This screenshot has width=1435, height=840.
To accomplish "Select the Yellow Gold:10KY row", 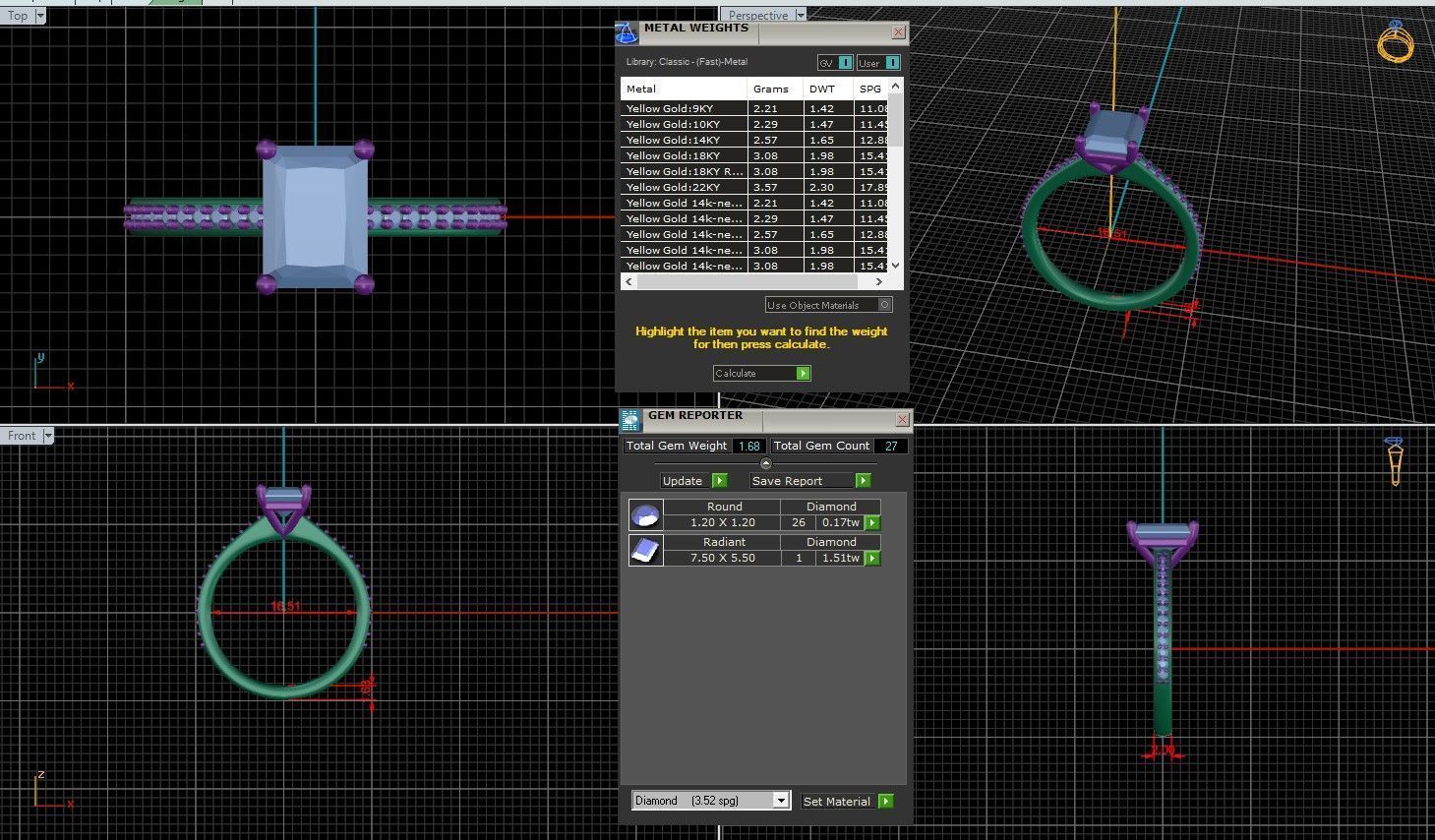I will coord(754,124).
